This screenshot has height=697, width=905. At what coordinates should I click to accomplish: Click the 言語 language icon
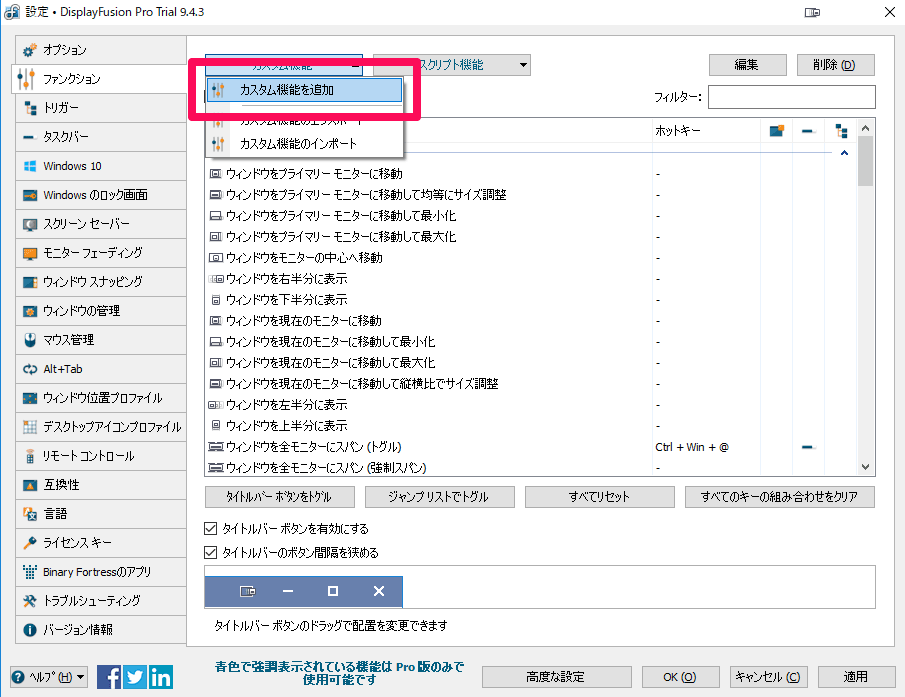click(x=30, y=514)
